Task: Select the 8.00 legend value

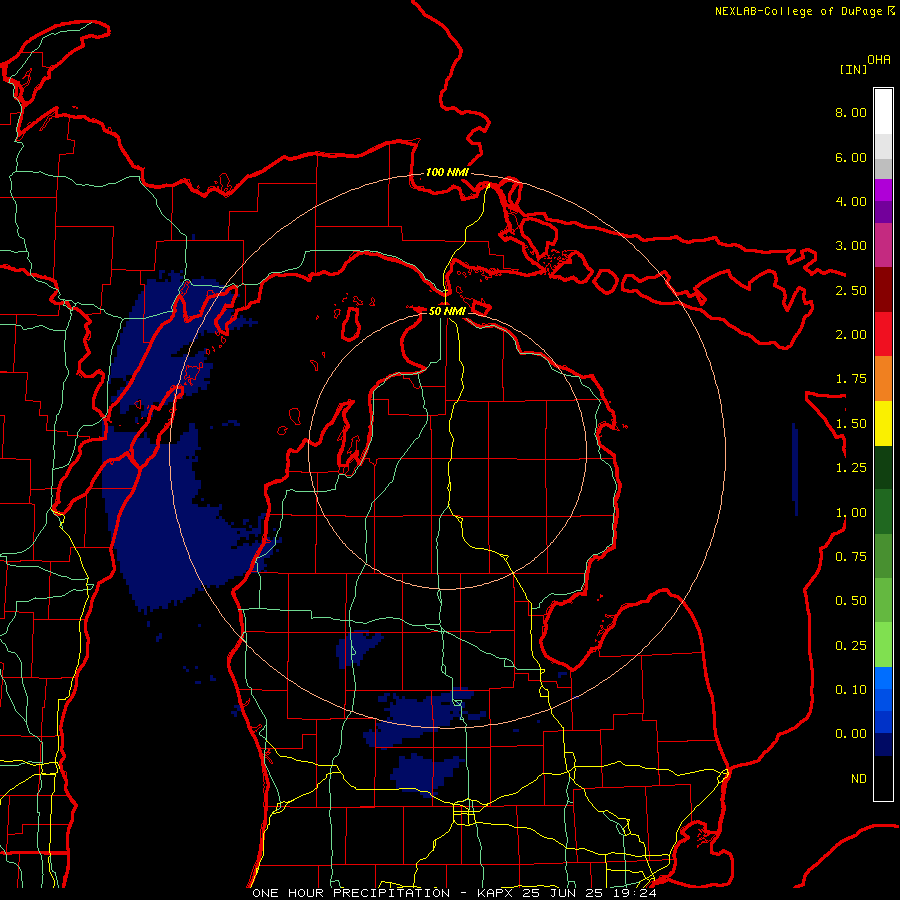Action: [x=851, y=112]
